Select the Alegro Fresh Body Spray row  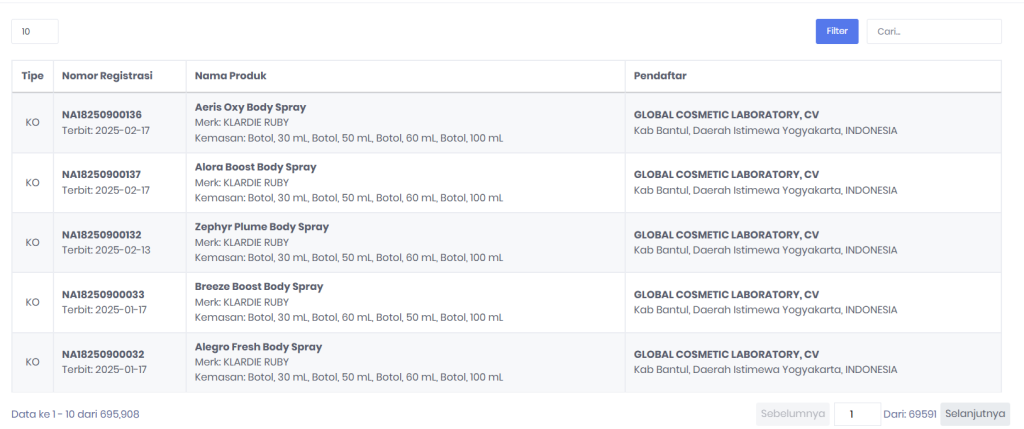coord(258,347)
